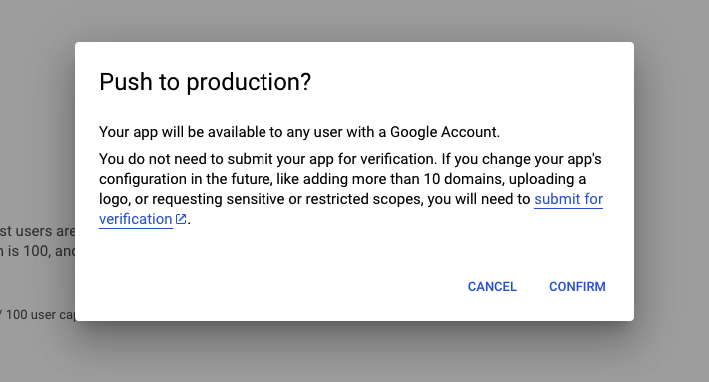Click the dimmed backdrop above the dialog
Image resolution: width=709 pixels, height=382 pixels.
[354, 20]
